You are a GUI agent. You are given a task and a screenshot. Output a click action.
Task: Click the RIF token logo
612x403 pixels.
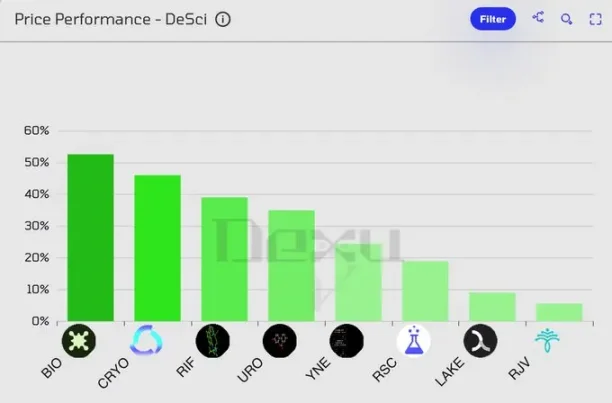213,341
